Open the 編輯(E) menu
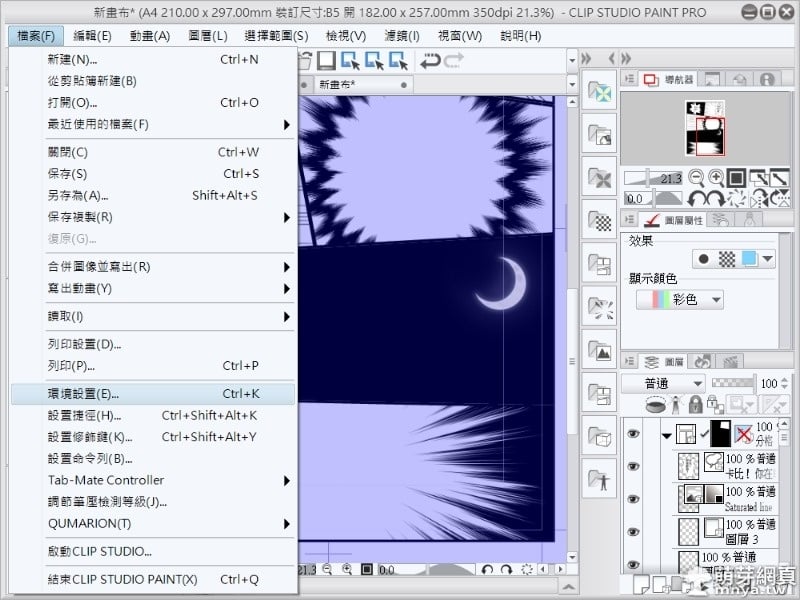The height and width of the screenshot is (600, 800). coord(92,36)
